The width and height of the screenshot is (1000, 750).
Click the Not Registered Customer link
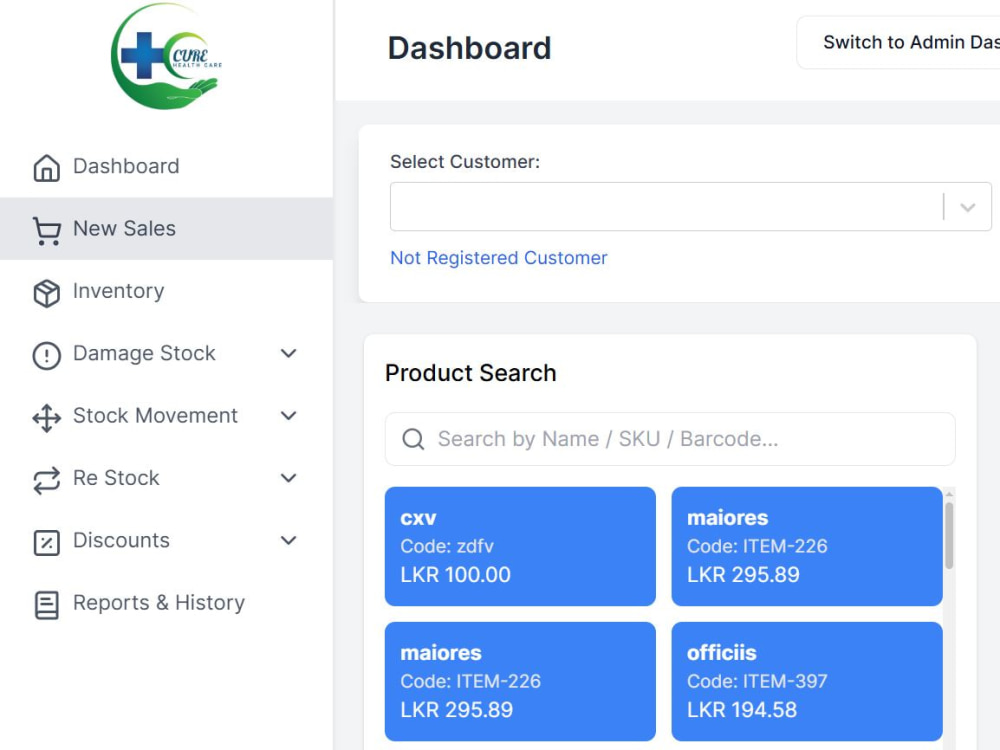coord(499,258)
